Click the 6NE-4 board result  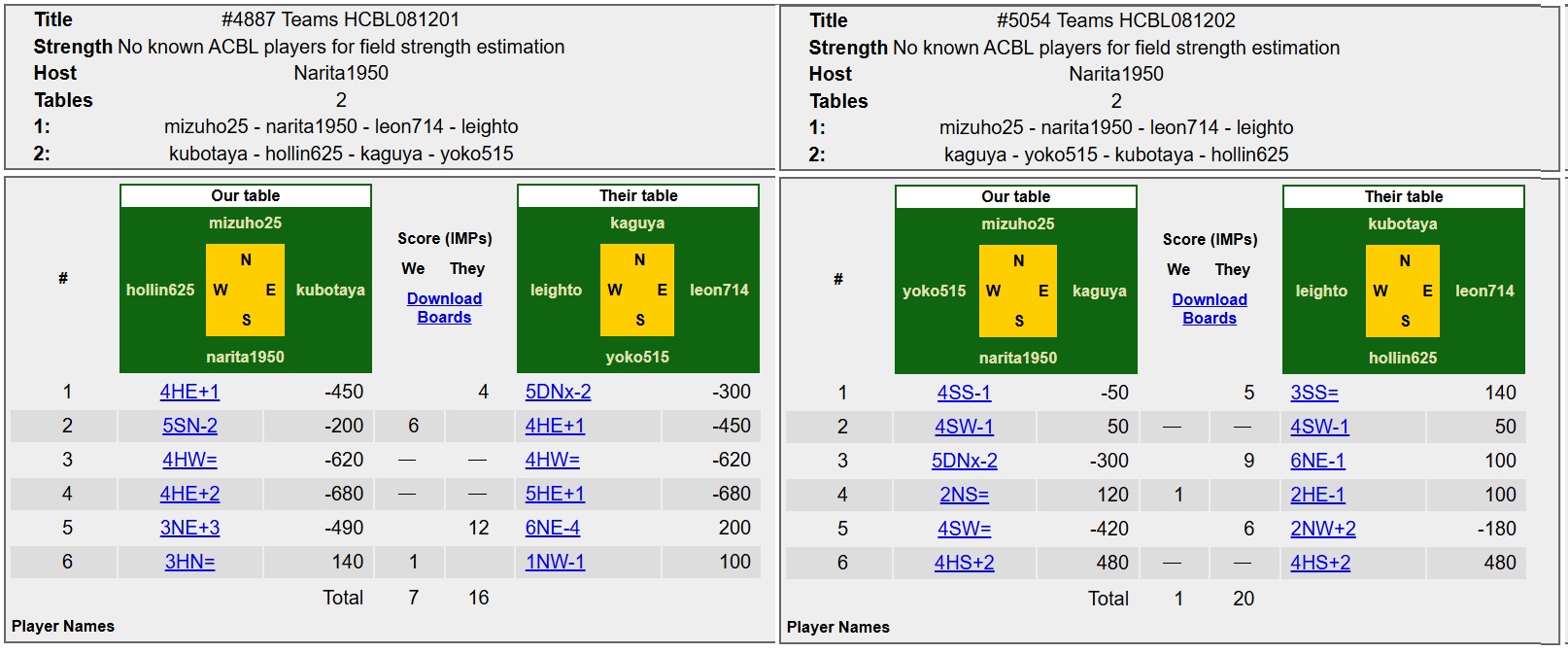(x=553, y=528)
